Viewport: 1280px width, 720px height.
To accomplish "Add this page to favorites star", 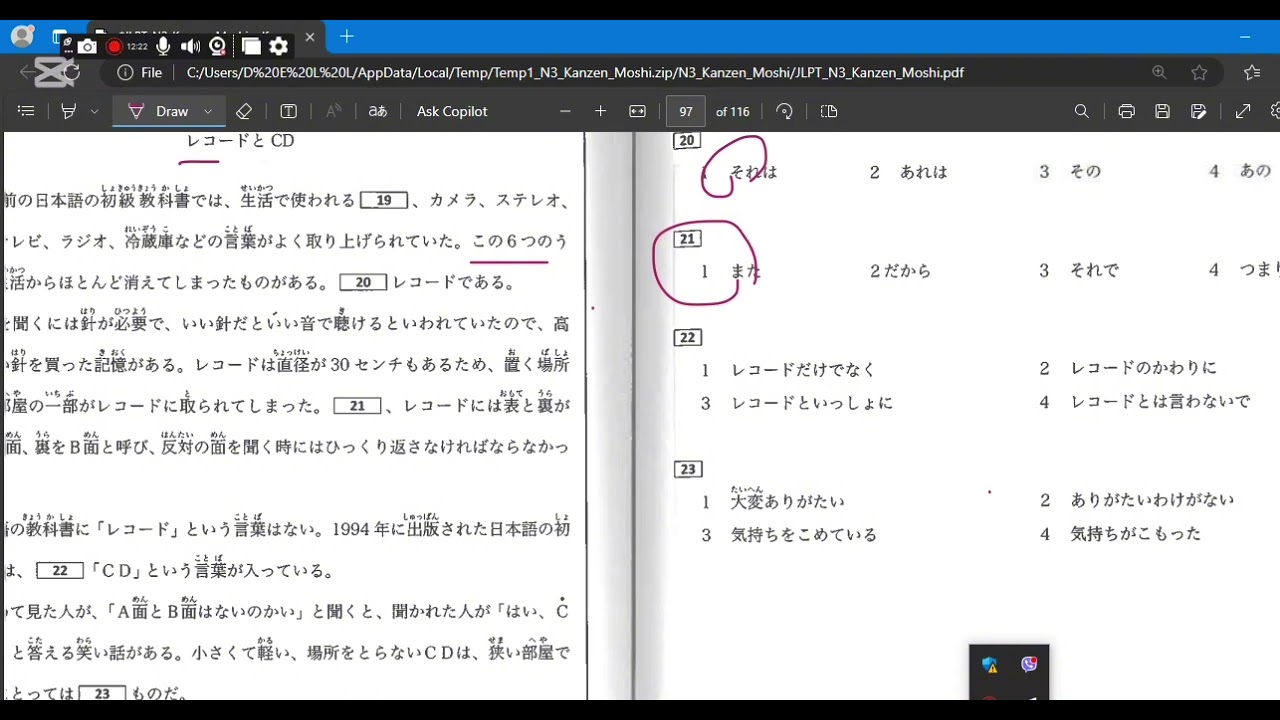I will 1199,72.
